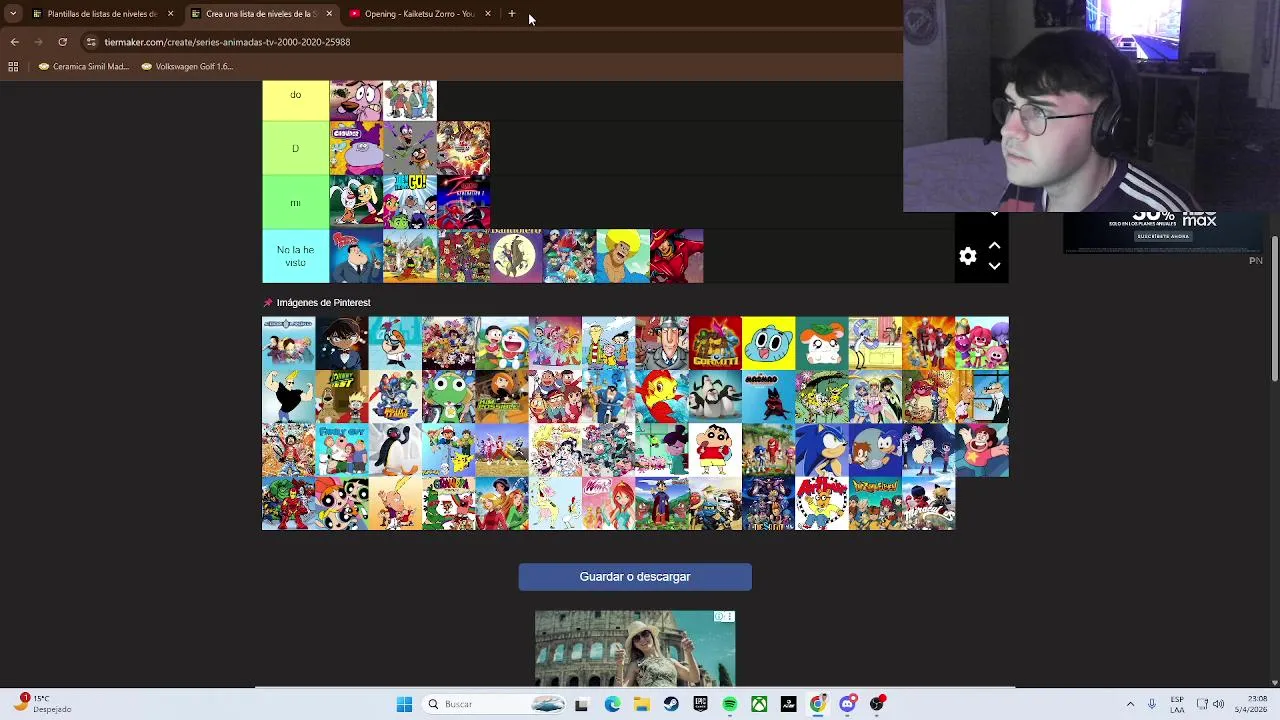Pick the Pokémon Ash and Pikachu image
The height and width of the screenshot is (720, 1280).
pos(449,450)
